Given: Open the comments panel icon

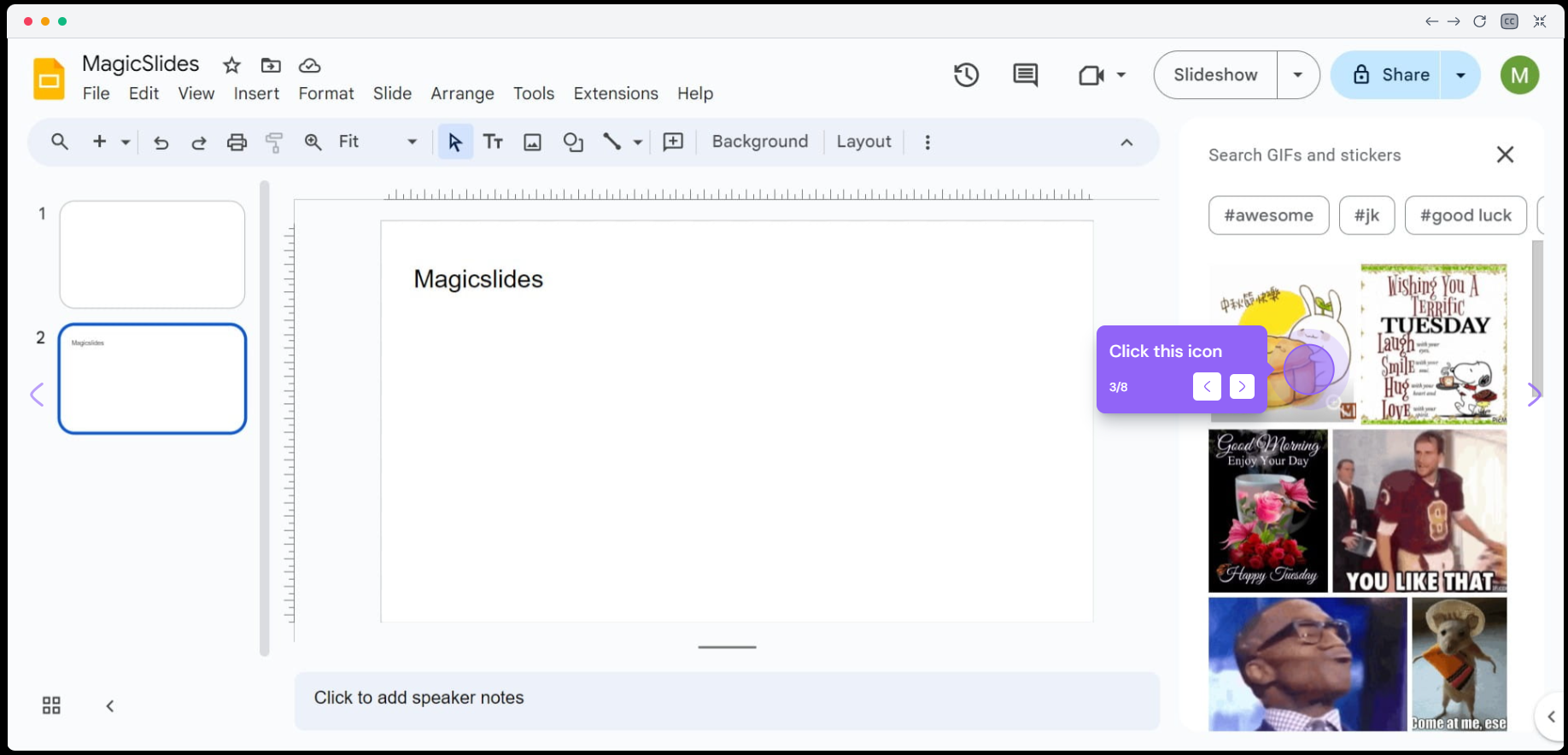Looking at the screenshot, I should (1026, 75).
